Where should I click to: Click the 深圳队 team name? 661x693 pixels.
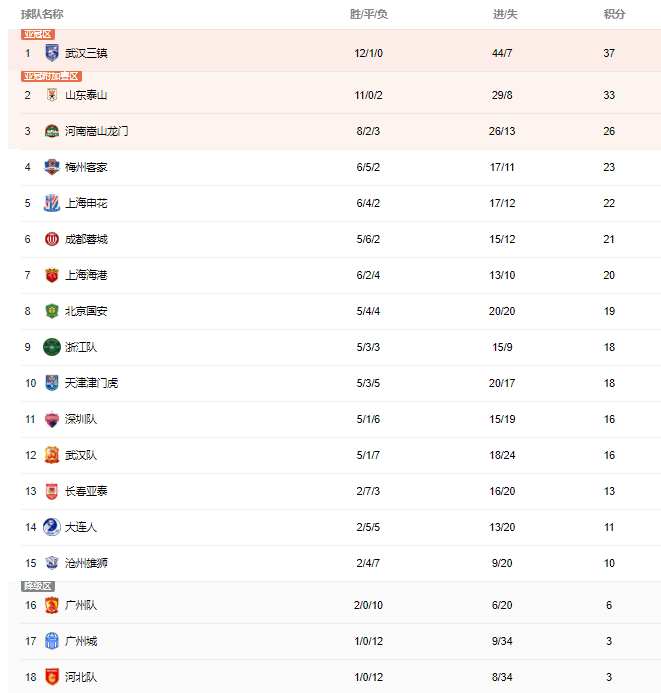point(81,419)
